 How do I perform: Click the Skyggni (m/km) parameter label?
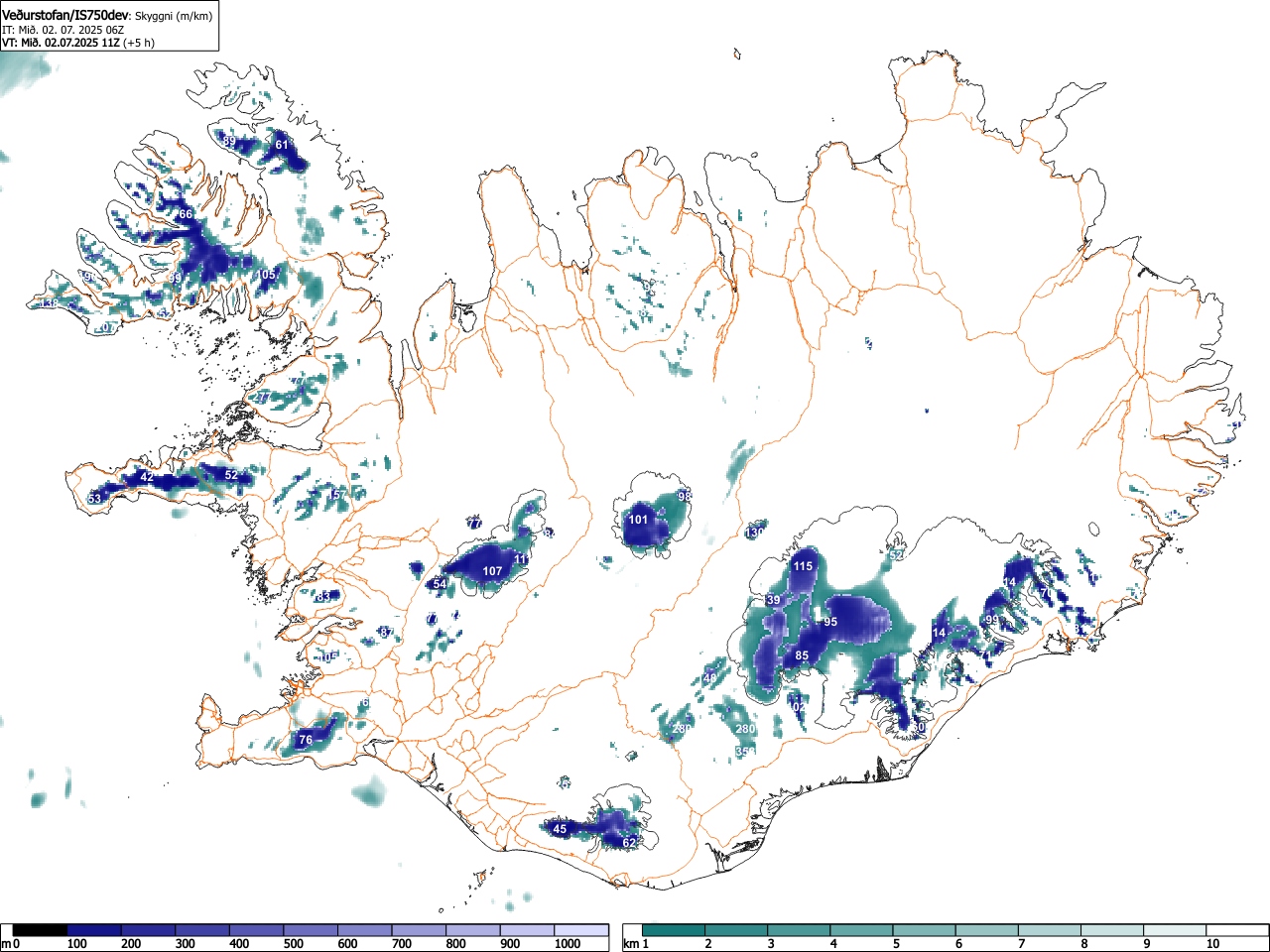point(172,16)
